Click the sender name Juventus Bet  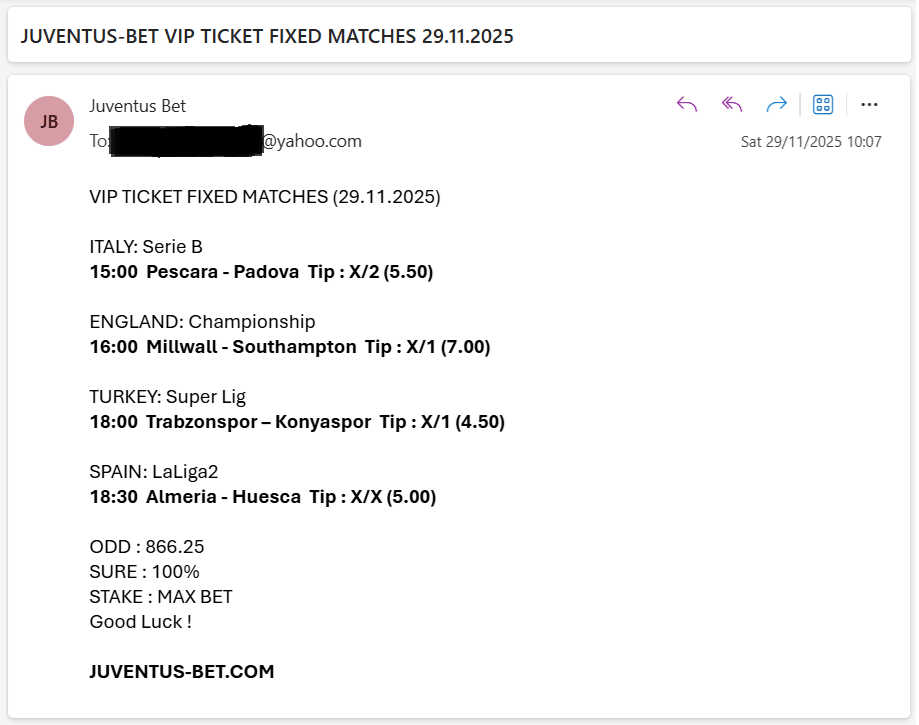point(138,105)
